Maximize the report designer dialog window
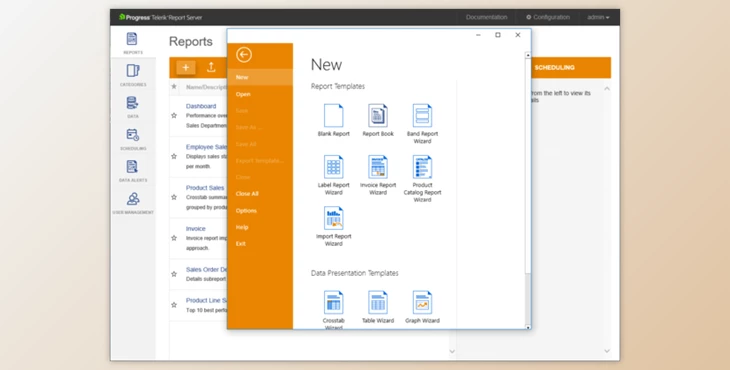The image size is (730, 370). [498, 35]
